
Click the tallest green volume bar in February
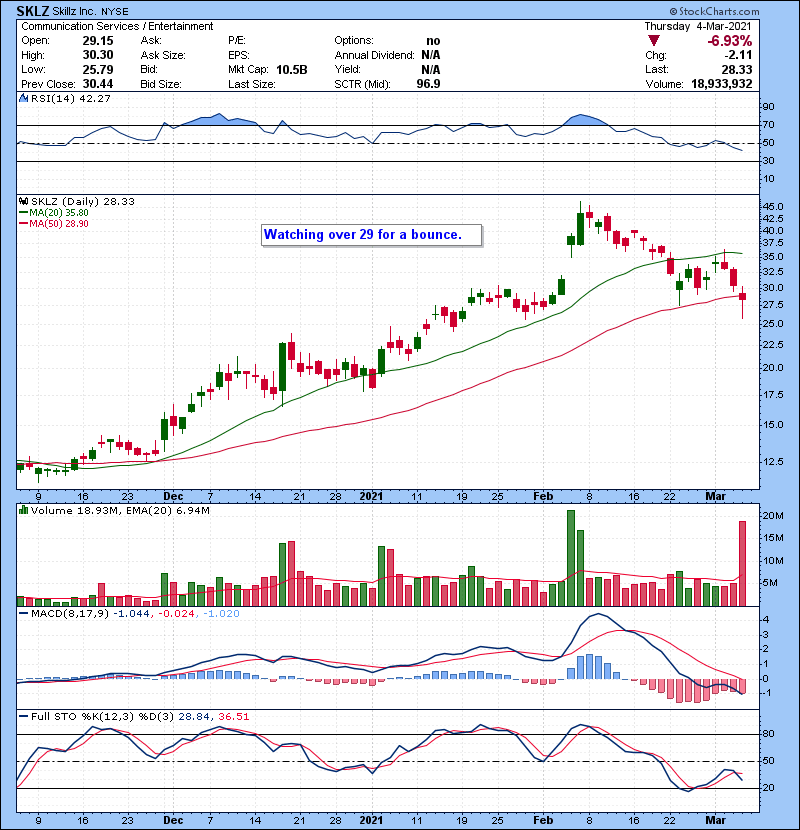(571, 558)
